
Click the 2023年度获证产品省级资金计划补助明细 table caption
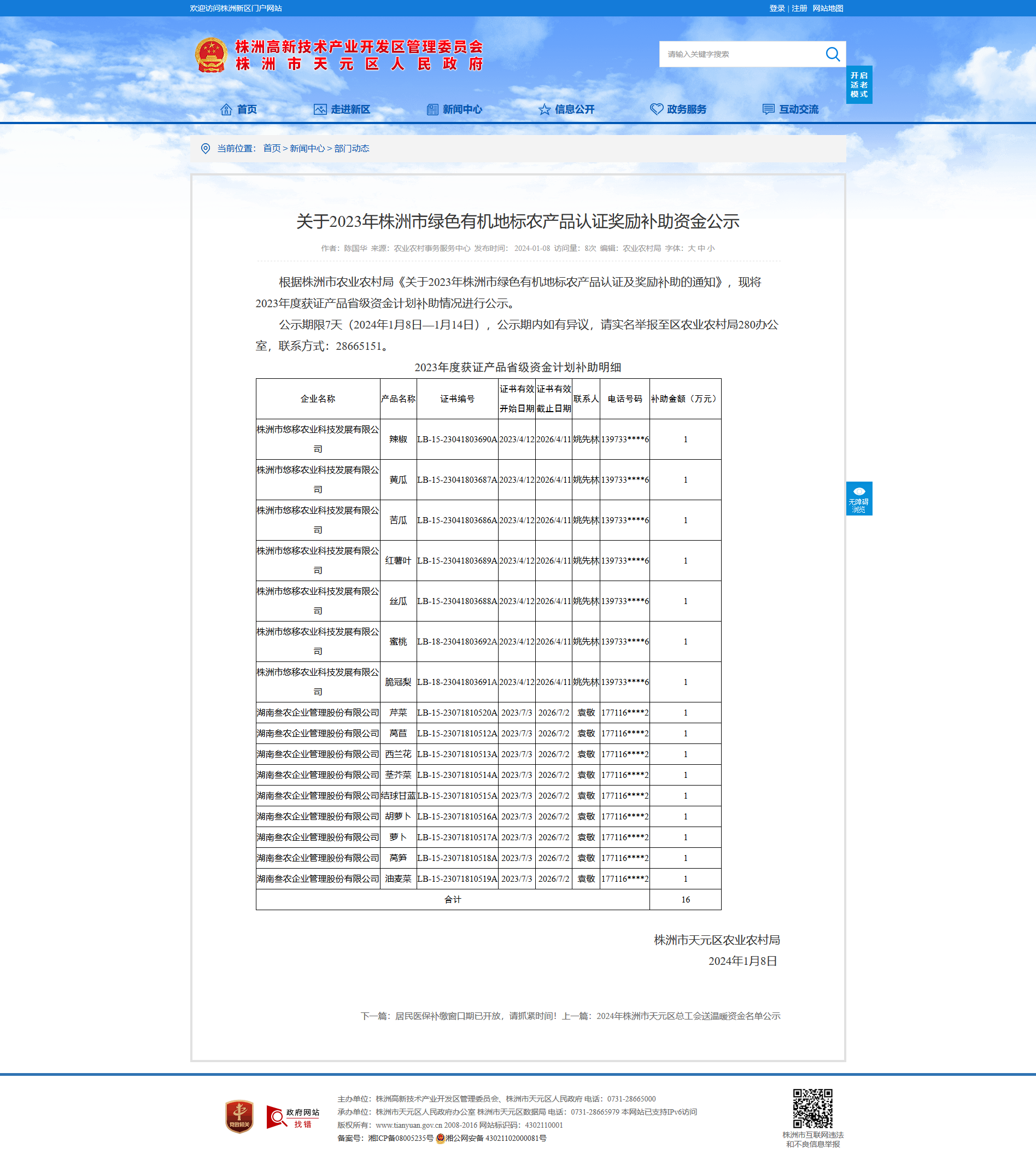[517, 367]
